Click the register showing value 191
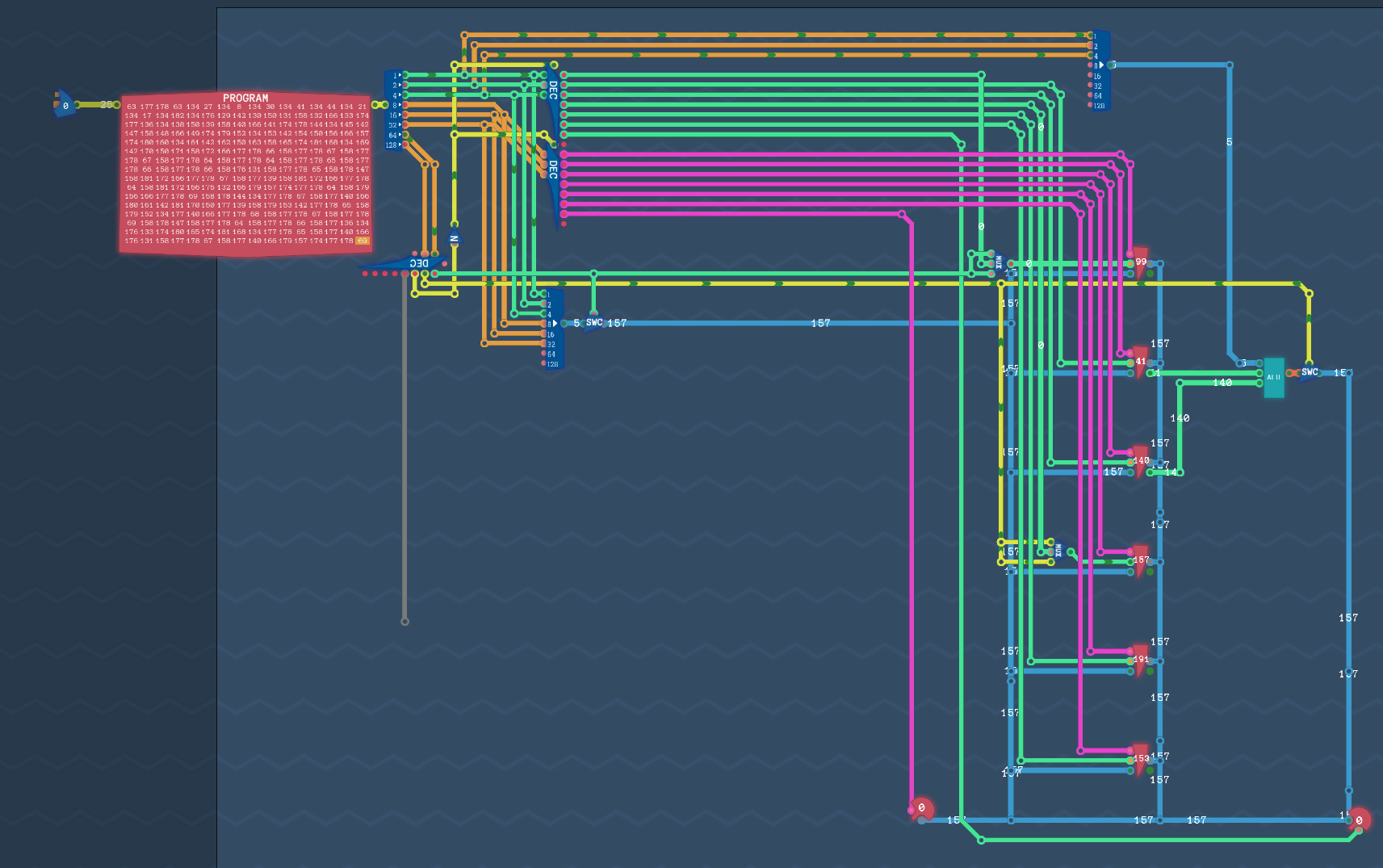The image size is (1383, 868). (1140, 660)
